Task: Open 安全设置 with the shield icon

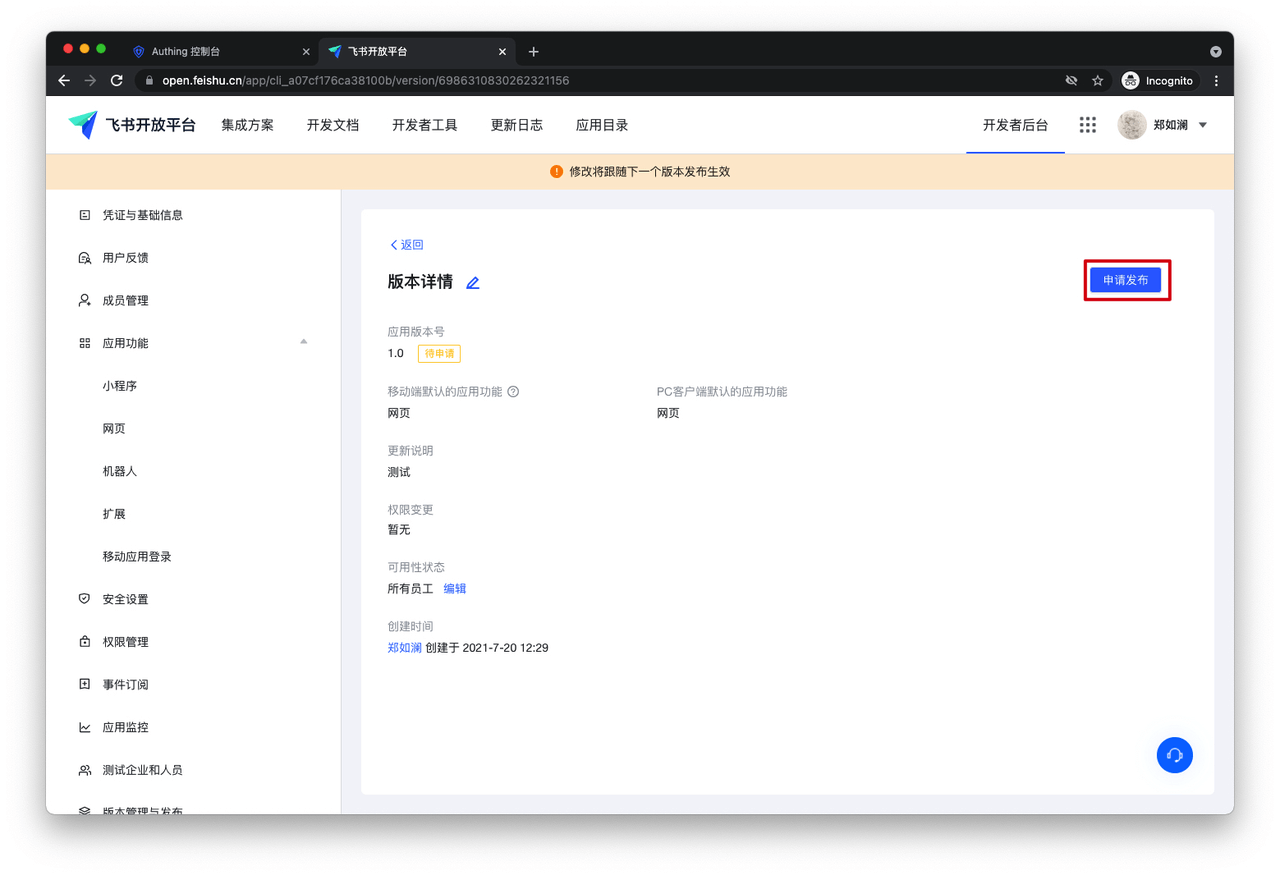Action: [125, 599]
